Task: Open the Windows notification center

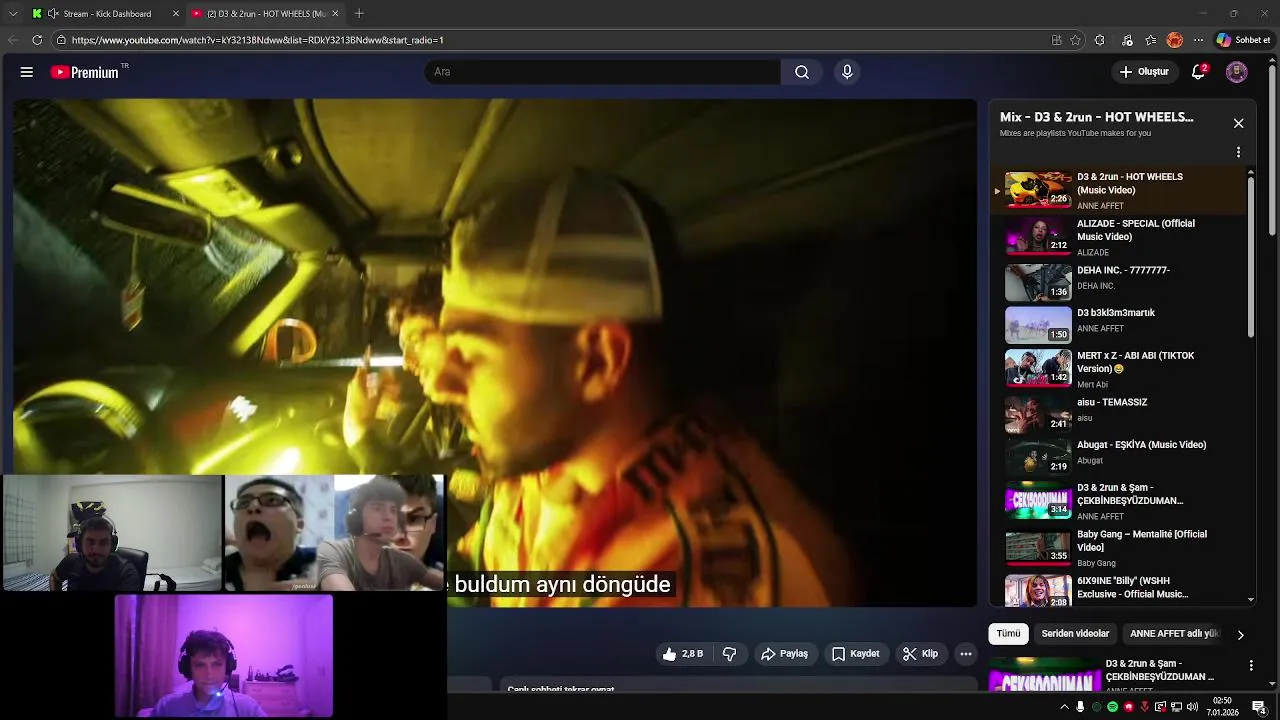Action: click(1259, 707)
